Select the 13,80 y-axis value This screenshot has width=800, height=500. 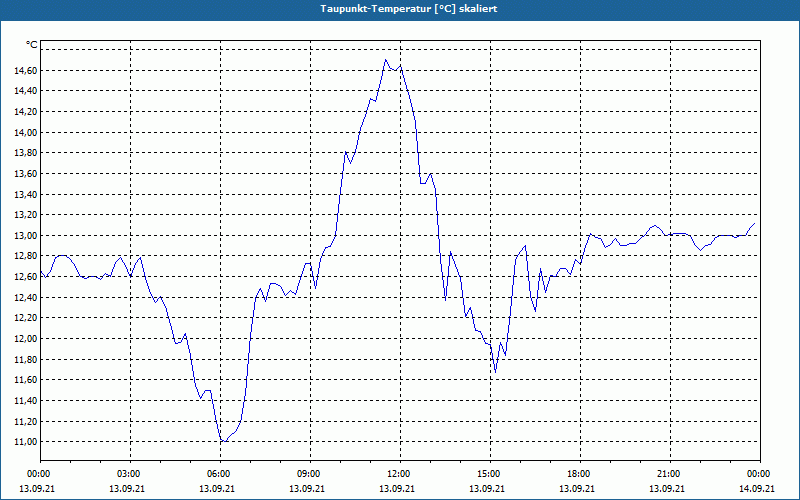26,153
